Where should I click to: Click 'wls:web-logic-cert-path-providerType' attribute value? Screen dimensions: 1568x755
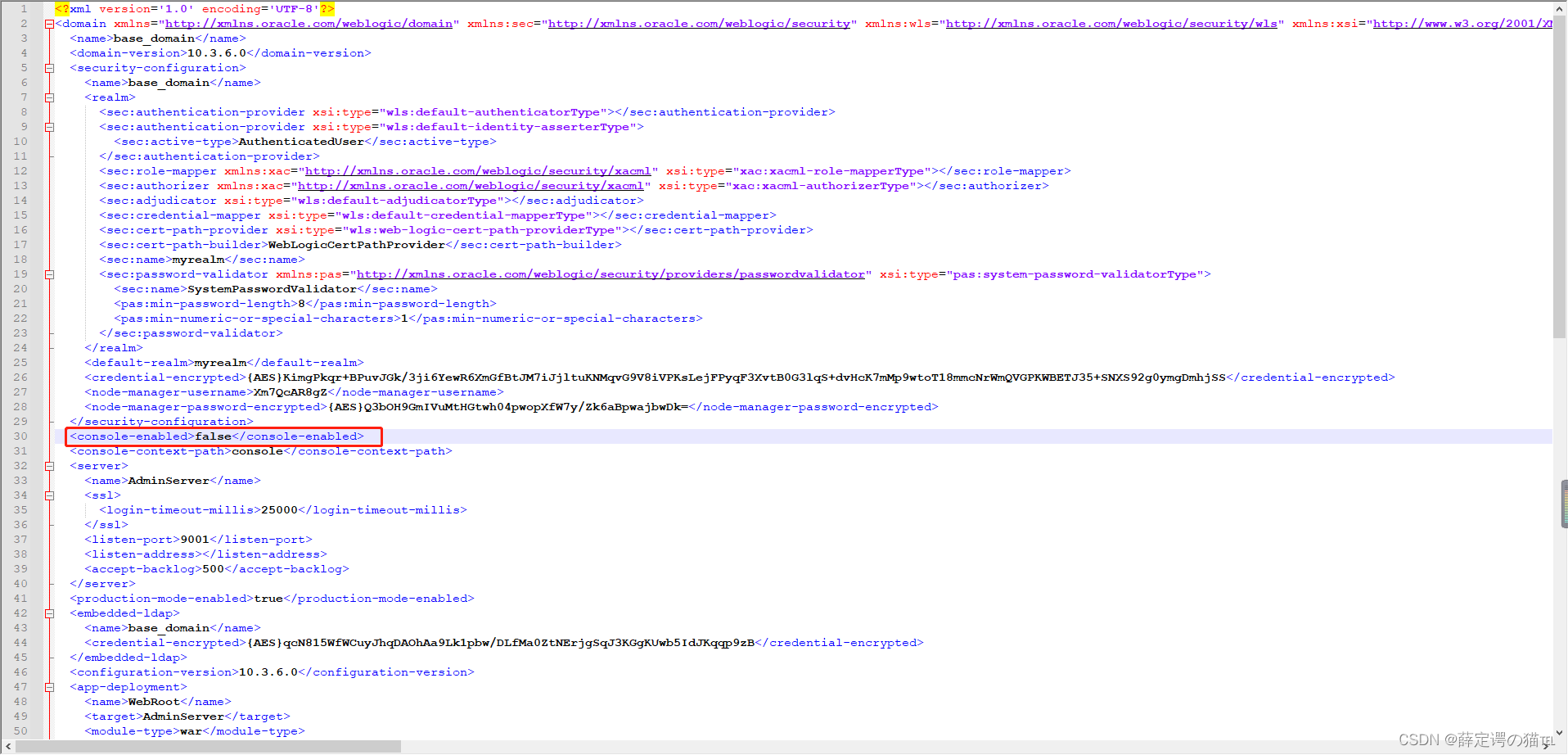482,230
